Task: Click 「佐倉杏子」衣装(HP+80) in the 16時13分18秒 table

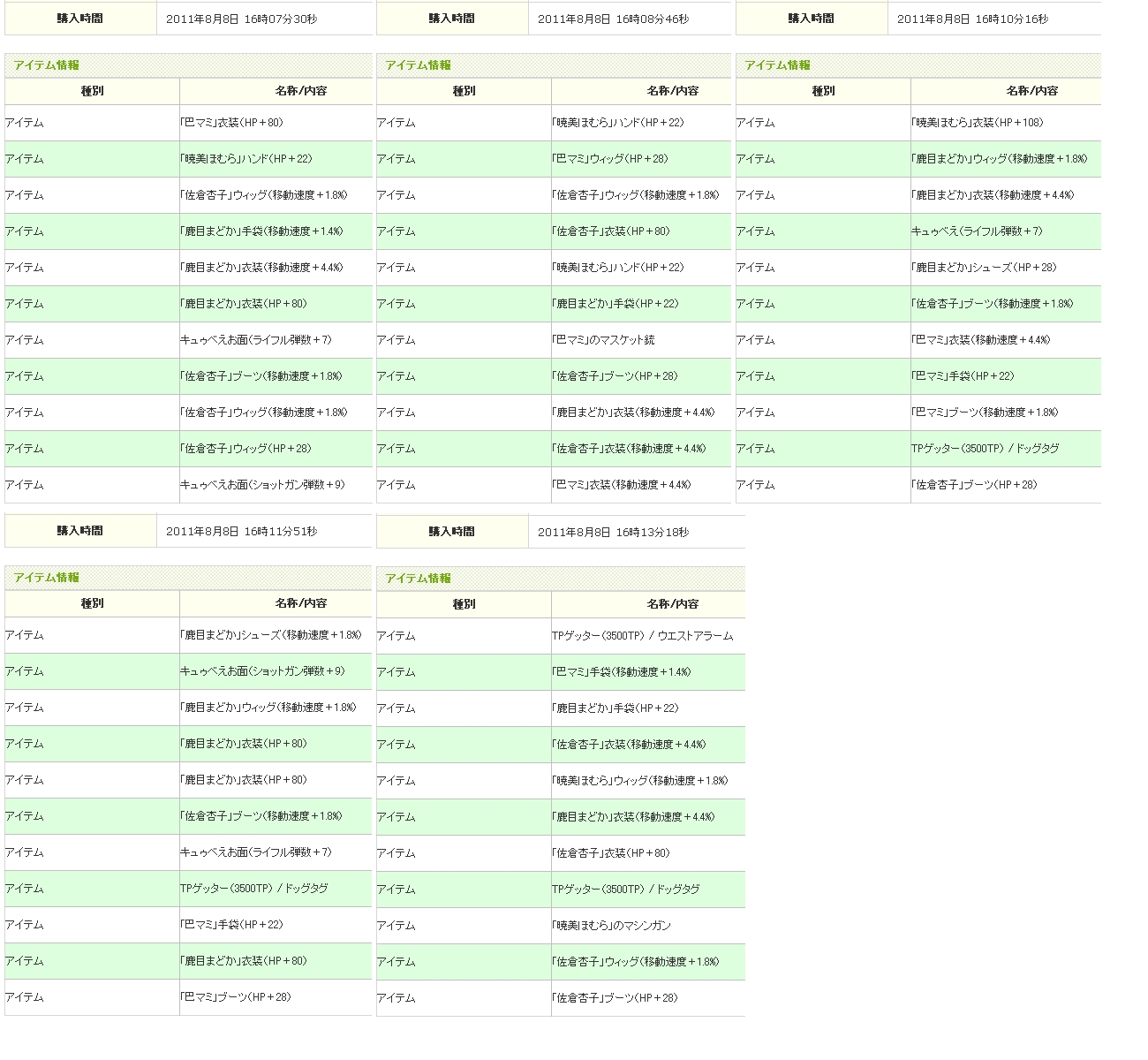Action: tap(610, 853)
